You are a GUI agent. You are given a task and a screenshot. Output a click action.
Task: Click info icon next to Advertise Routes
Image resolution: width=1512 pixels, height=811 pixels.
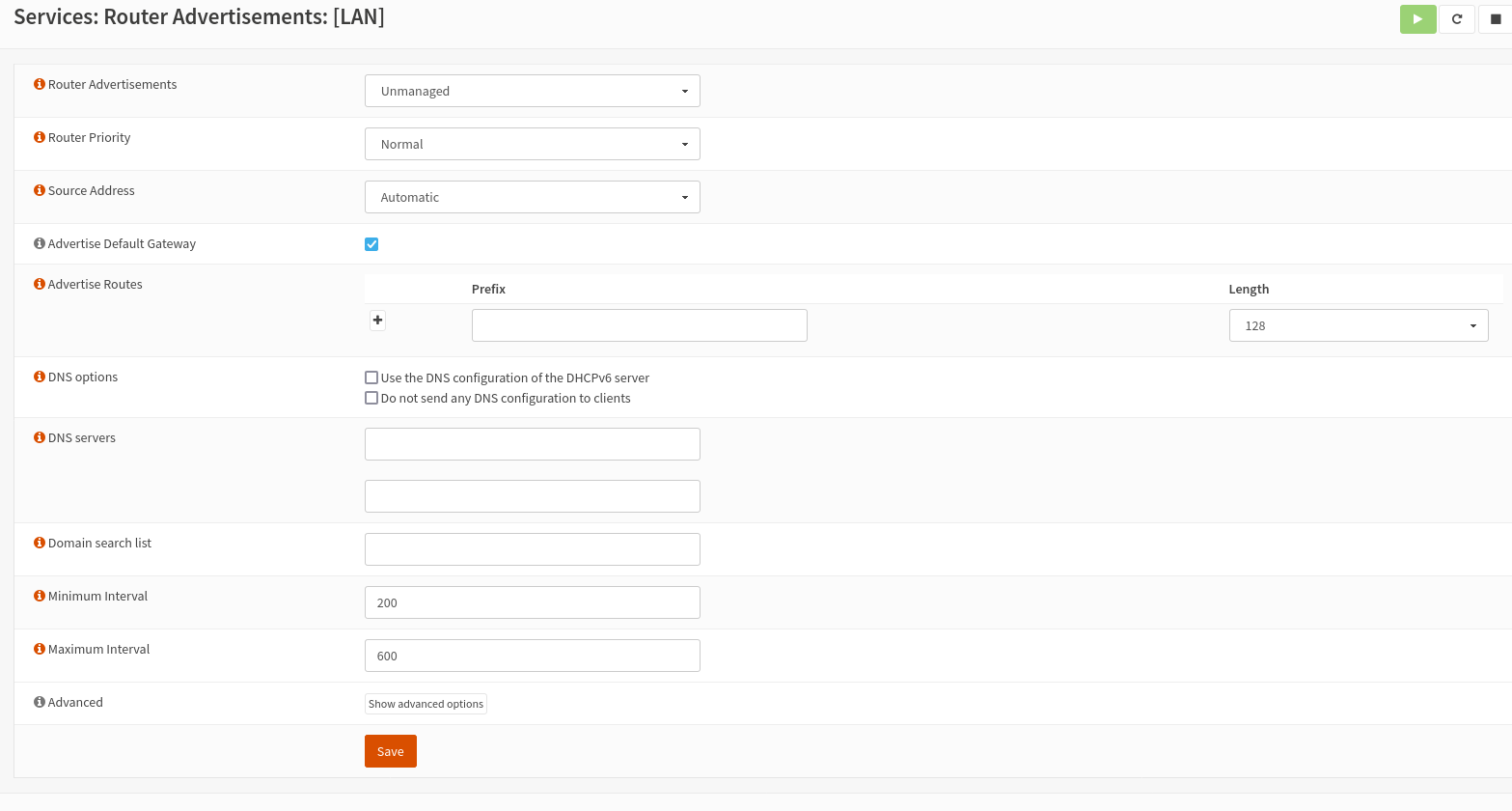click(x=40, y=284)
